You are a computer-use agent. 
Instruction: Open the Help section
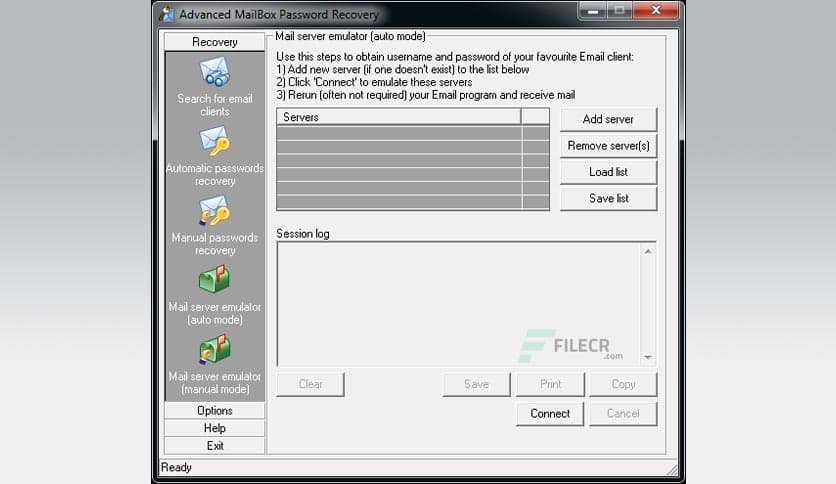tap(214, 428)
